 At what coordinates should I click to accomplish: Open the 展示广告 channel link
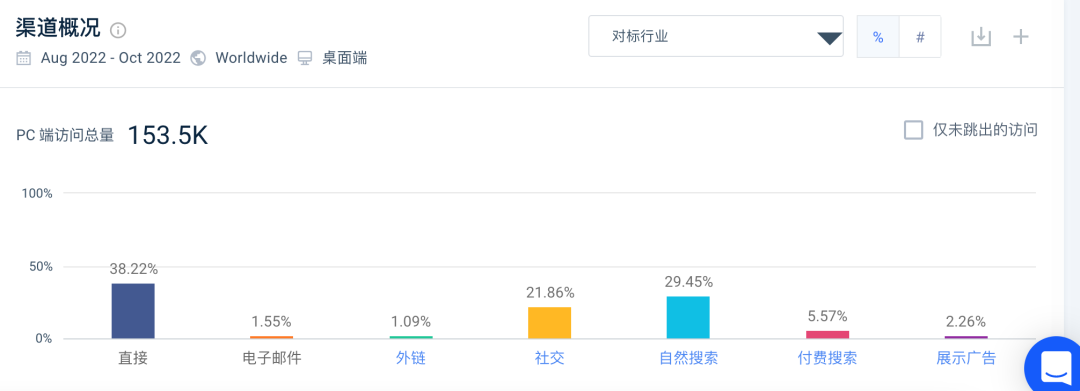tap(966, 359)
